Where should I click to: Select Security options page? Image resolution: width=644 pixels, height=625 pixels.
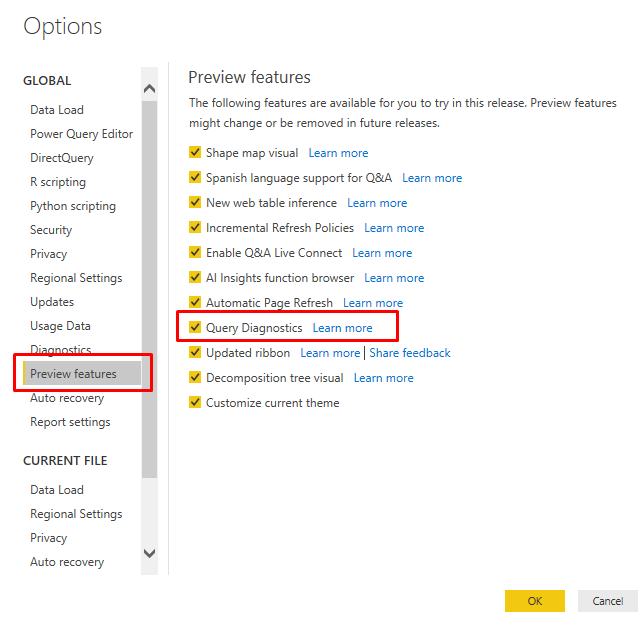click(51, 230)
